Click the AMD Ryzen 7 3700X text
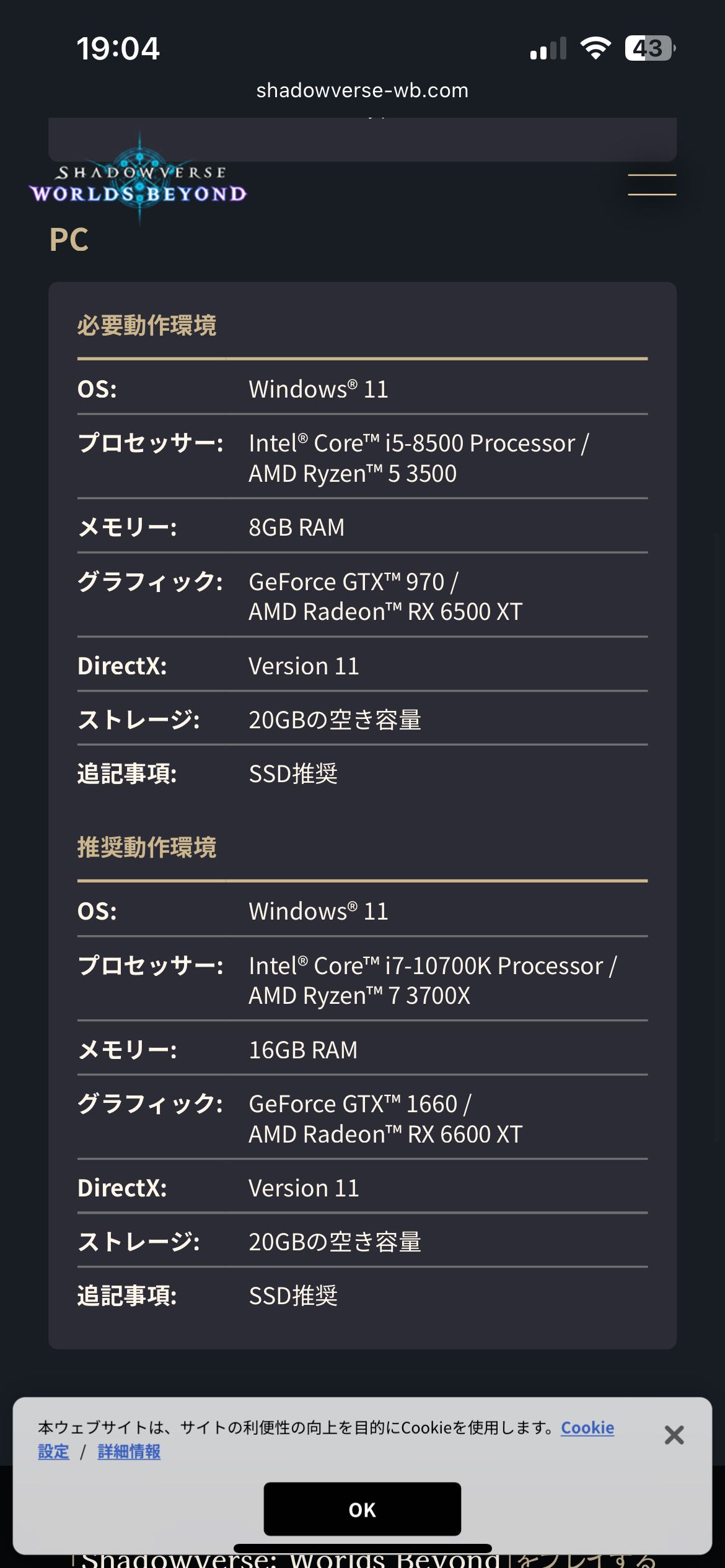Viewport: 725px width, 1568px height. [359, 996]
